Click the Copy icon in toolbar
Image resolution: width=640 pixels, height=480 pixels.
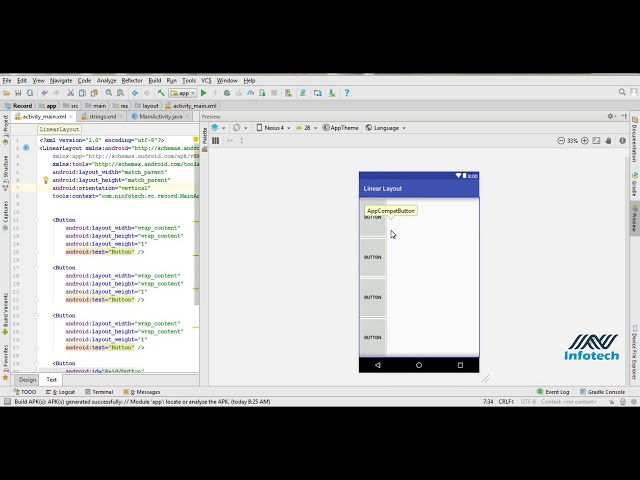pos(82,93)
